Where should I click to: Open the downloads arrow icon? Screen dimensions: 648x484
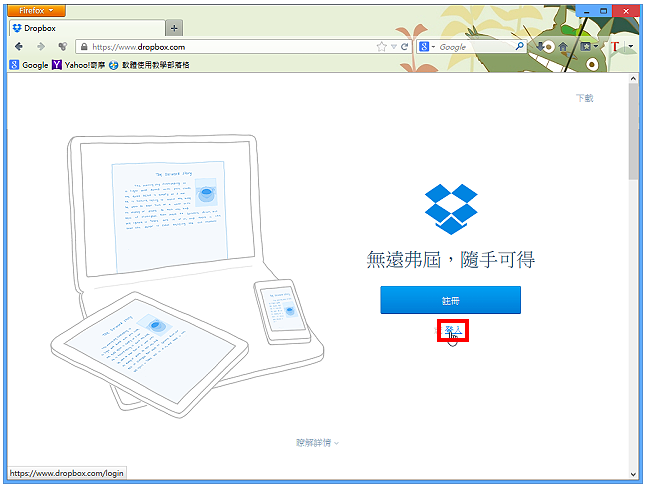tap(540, 47)
